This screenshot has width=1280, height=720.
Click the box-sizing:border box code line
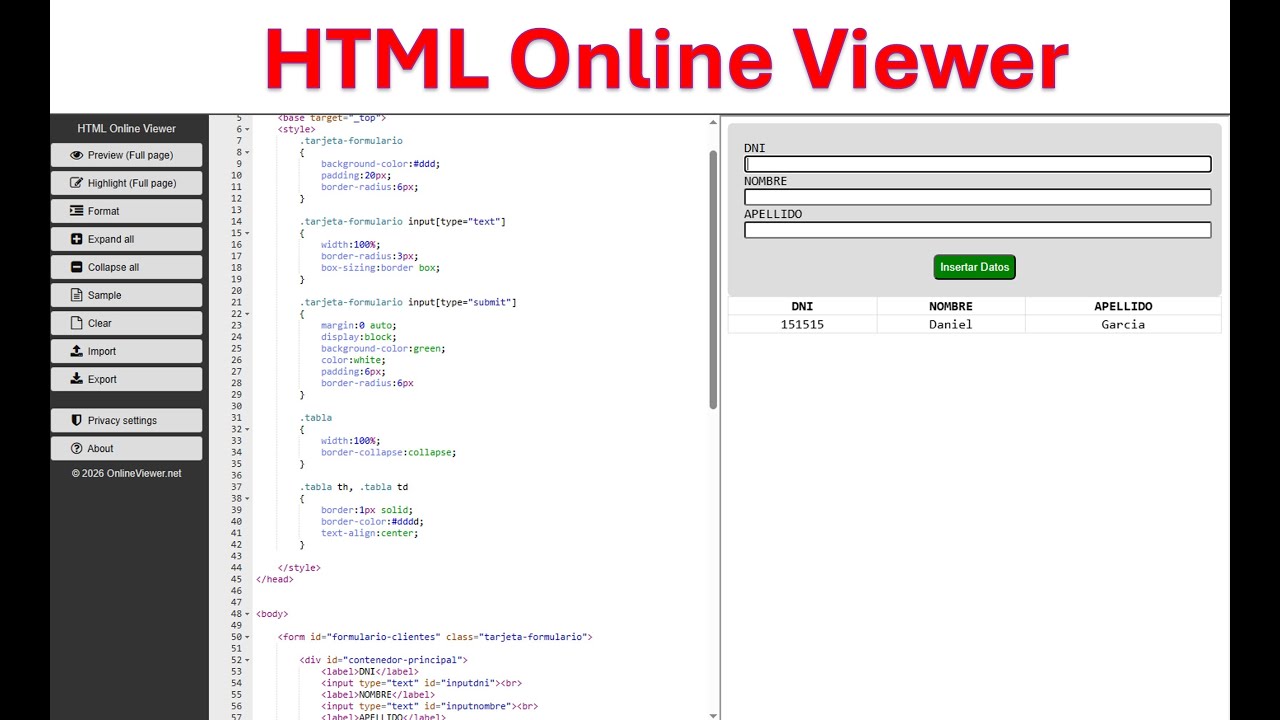click(380, 268)
